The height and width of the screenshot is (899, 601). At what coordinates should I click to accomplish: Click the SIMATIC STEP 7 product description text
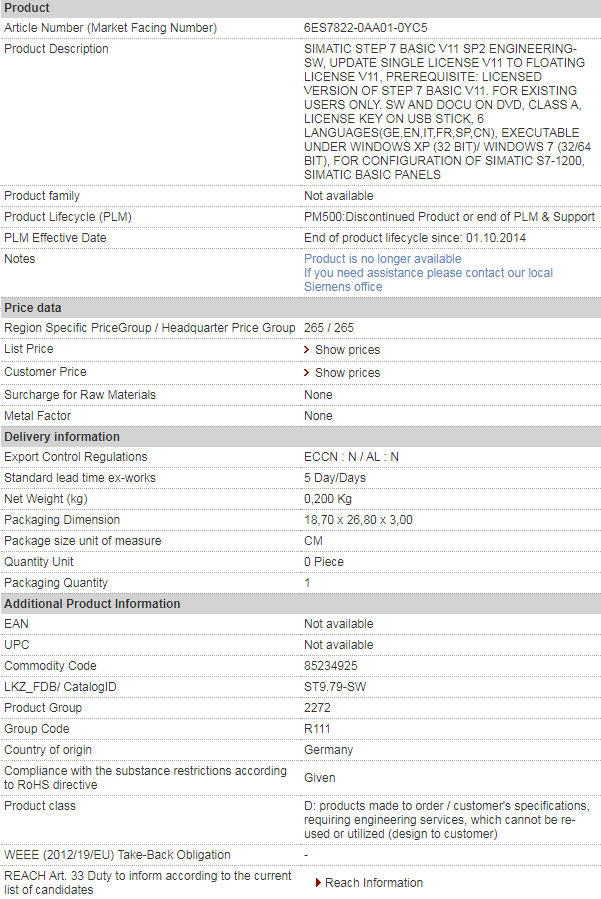[447, 111]
